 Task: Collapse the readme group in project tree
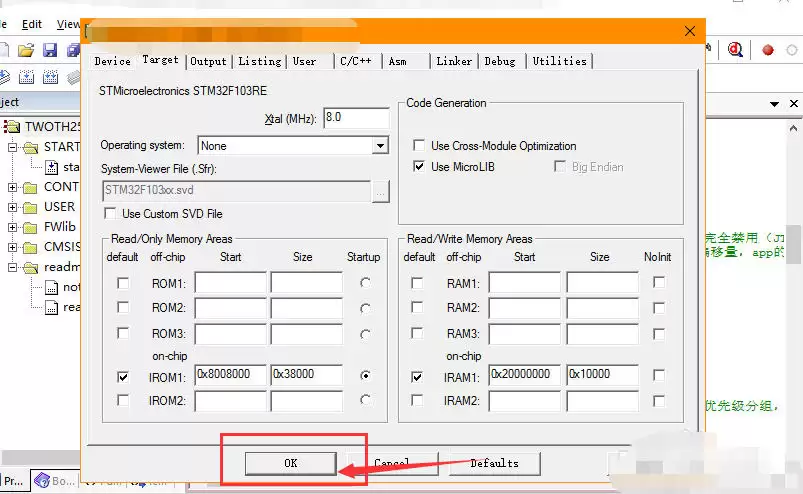pyautogui.click(x=12, y=267)
